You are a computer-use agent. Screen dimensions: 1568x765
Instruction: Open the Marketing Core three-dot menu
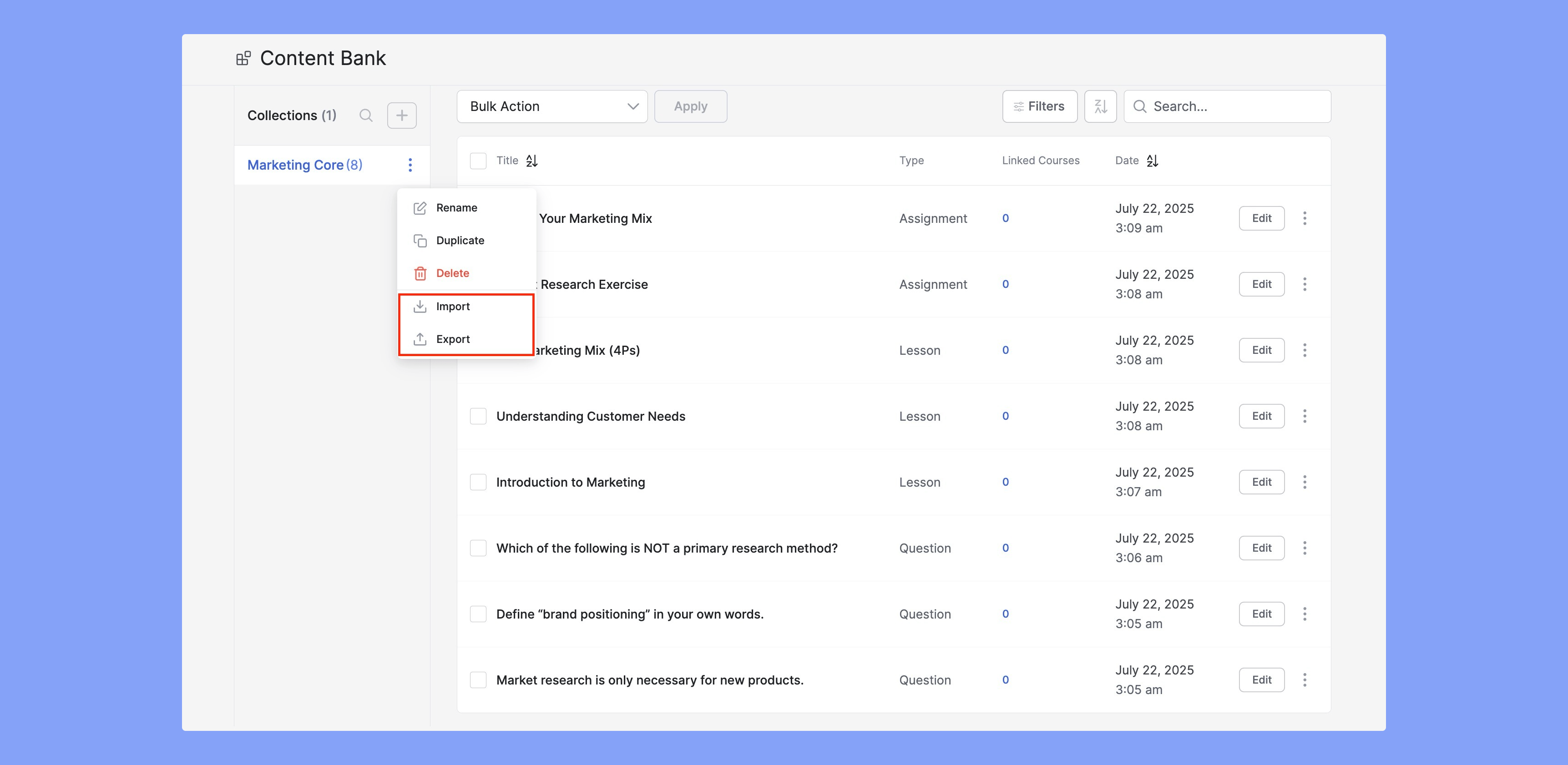(410, 165)
